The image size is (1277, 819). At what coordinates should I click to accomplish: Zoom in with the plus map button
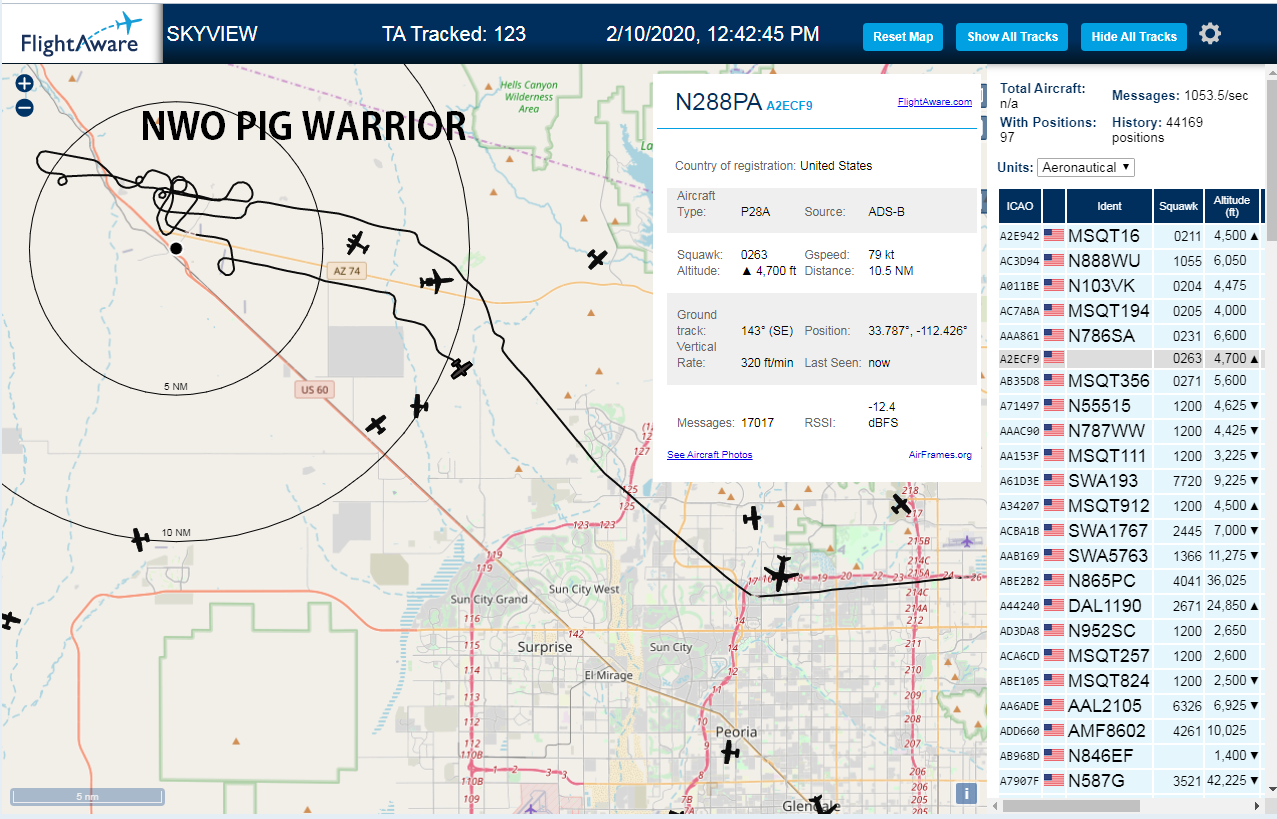pyautogui.click(x=25, y=84)
